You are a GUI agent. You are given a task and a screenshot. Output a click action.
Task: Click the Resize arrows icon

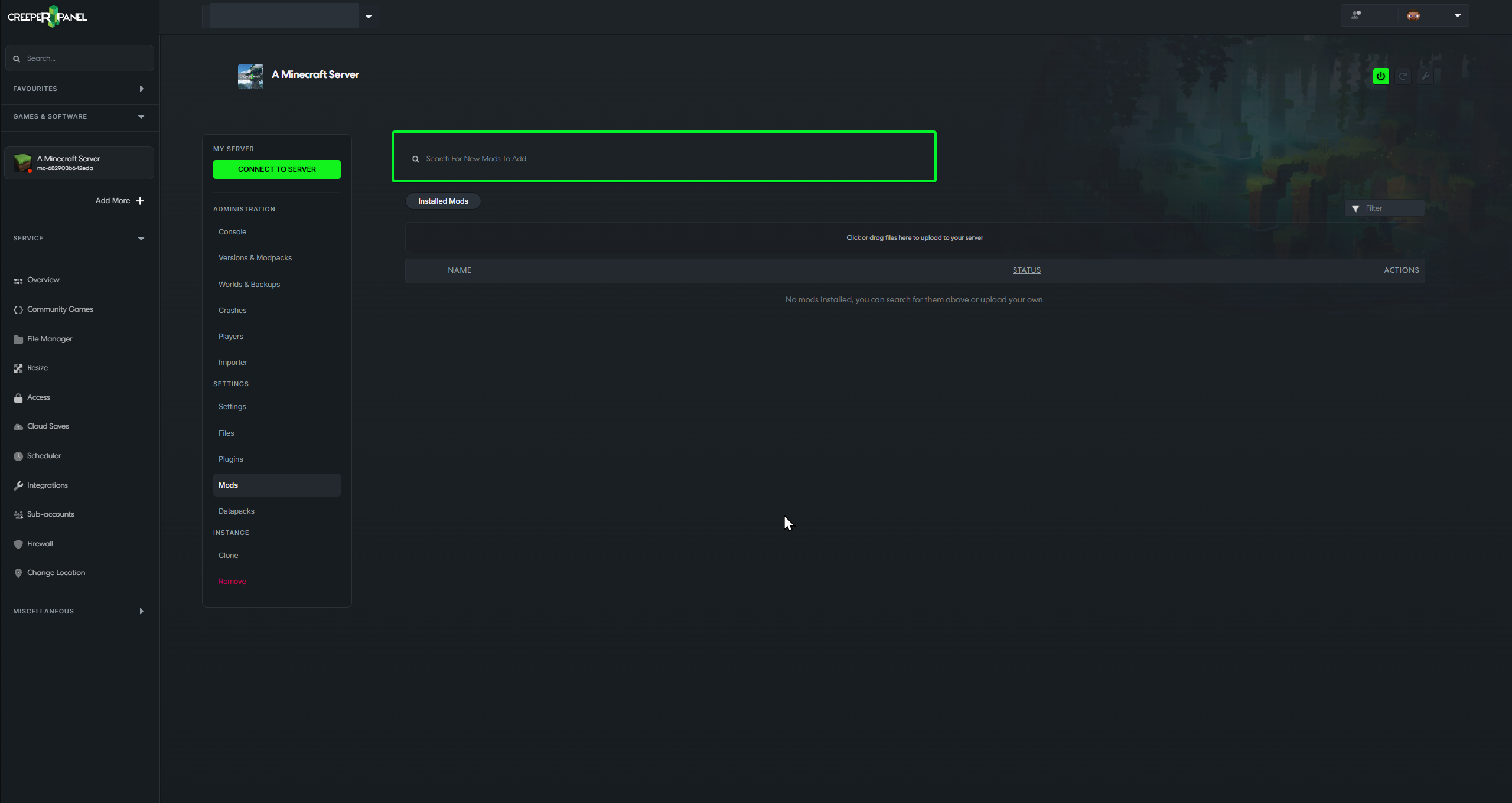tap(18, 368)
